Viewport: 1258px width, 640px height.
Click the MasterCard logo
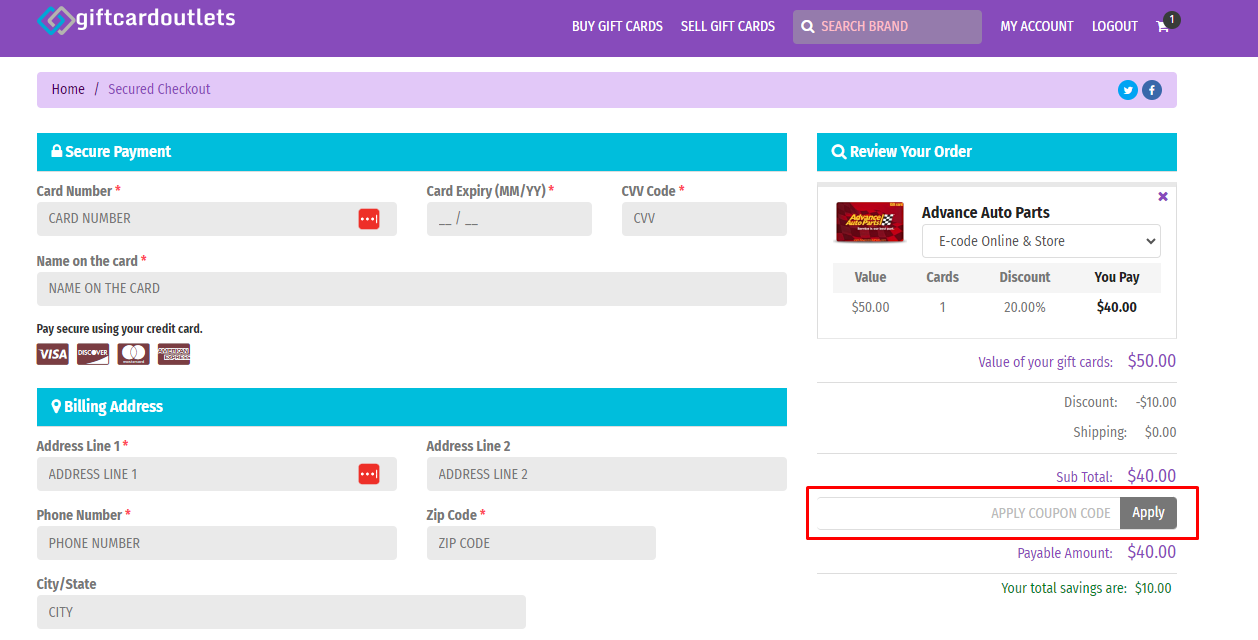(x=133, y=354)
